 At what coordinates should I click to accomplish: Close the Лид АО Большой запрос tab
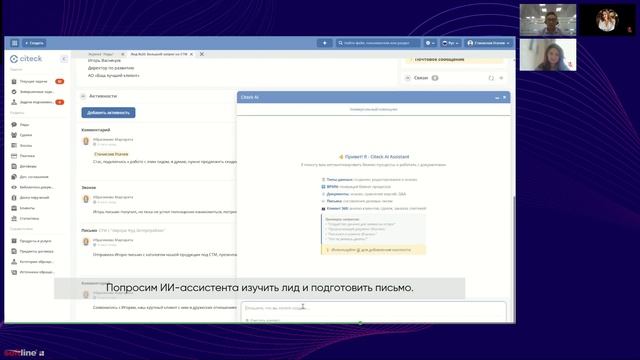point(191,54)
